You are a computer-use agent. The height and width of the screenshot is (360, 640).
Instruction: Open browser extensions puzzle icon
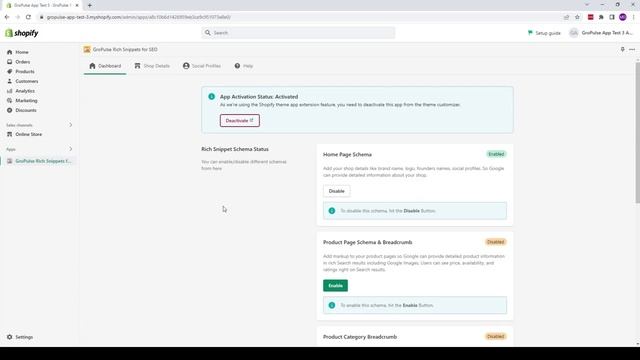click(601, 17)
